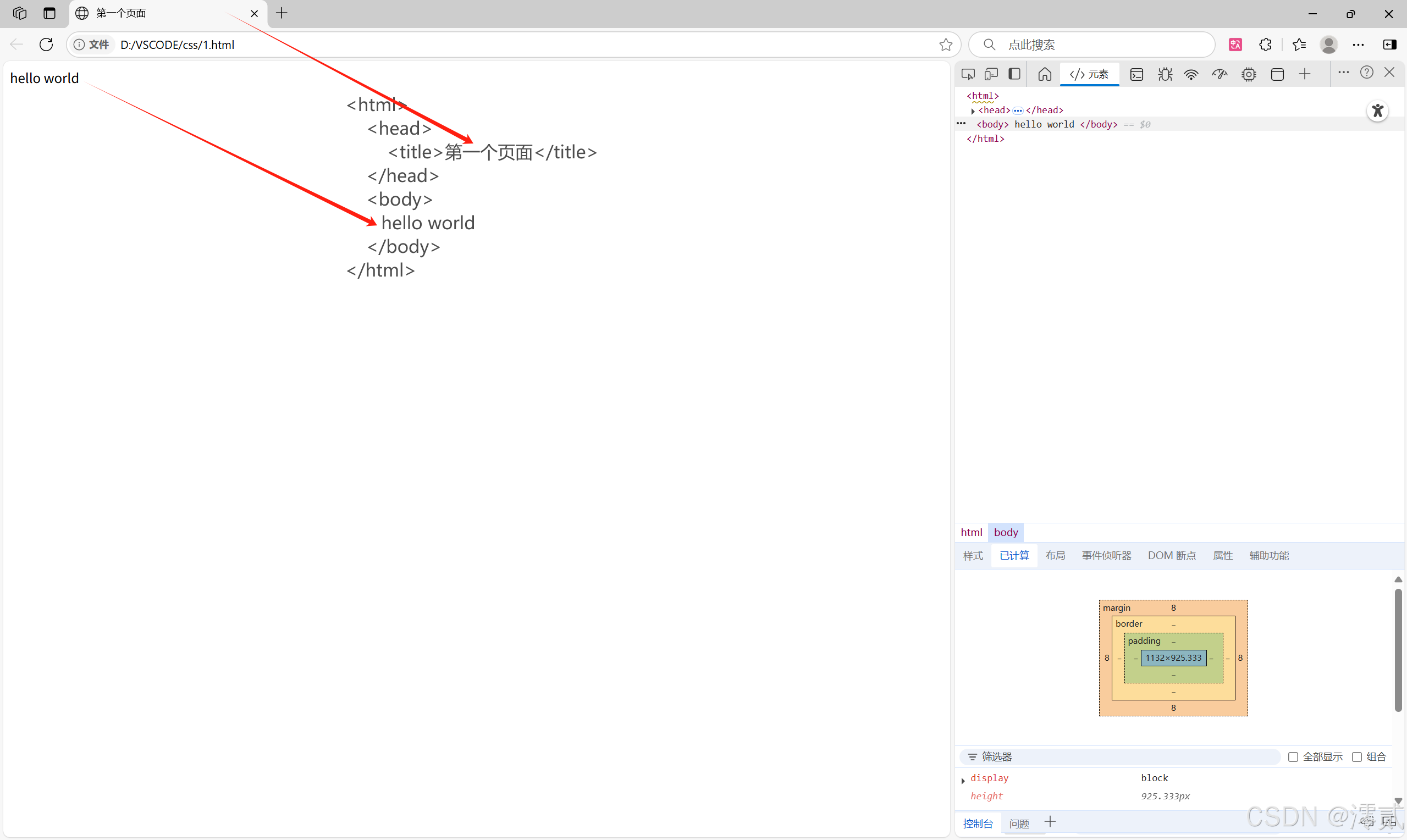Open the Application panel icon

[x=1277, y=74]
